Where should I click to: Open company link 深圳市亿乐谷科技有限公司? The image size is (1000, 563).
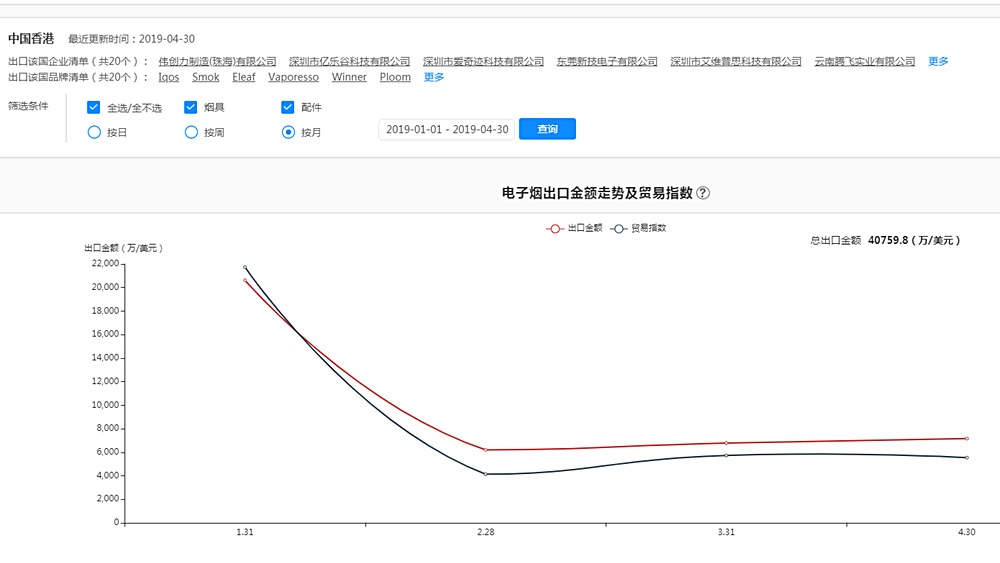pyautogui.click(x=349, y=61)
